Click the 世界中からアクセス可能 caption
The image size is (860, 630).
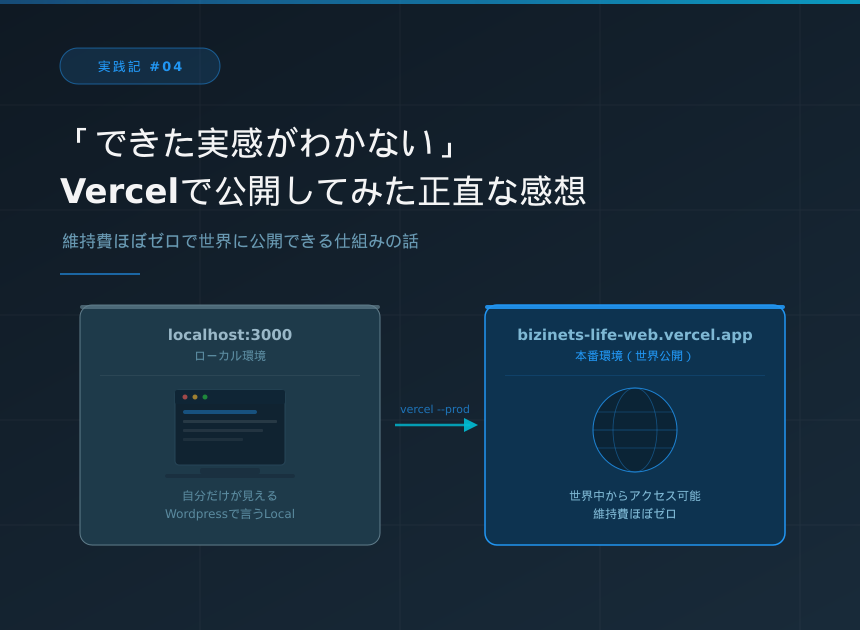(x=634, y=496)
